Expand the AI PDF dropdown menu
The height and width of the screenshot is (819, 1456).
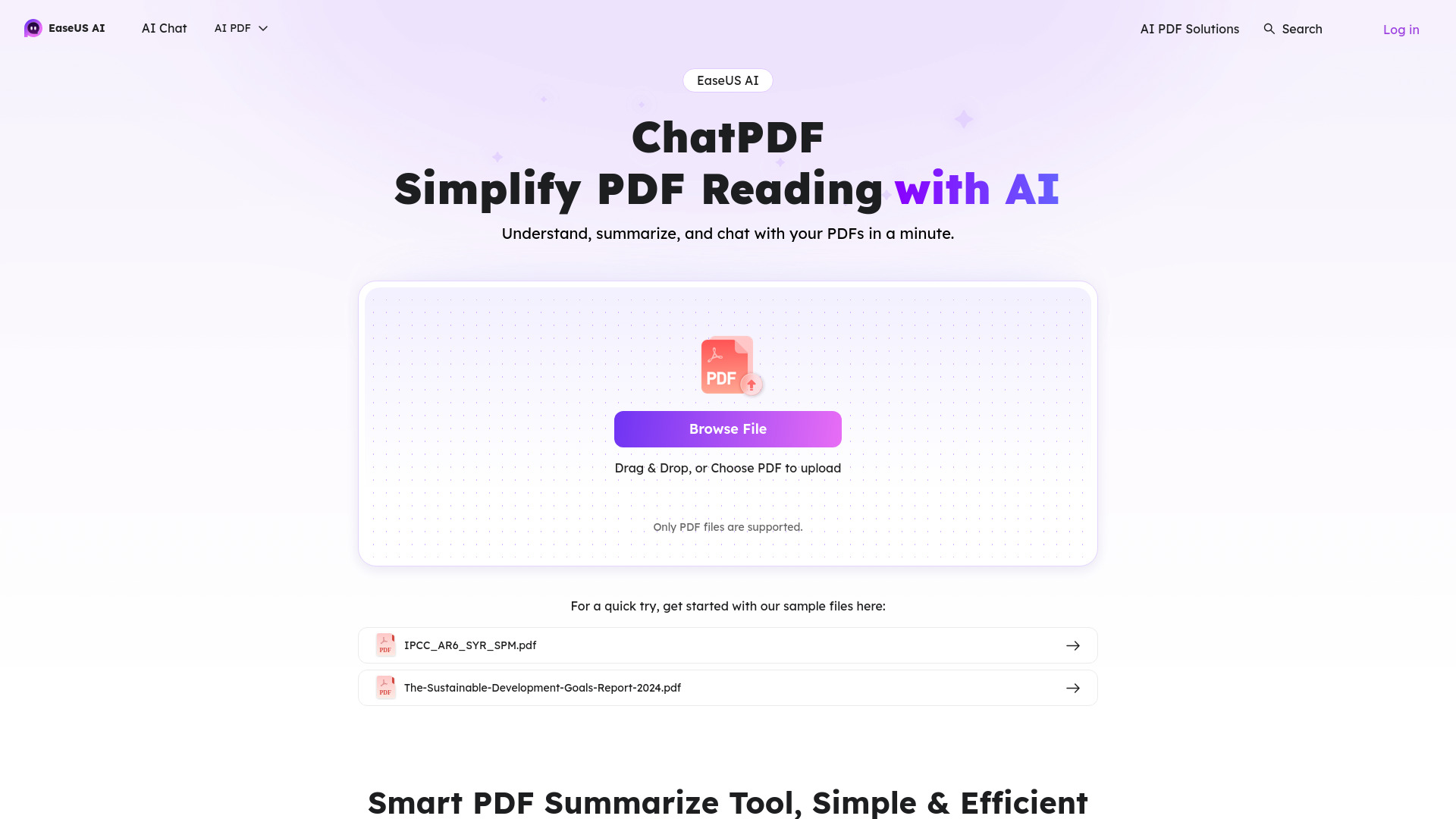coord(241,28)
